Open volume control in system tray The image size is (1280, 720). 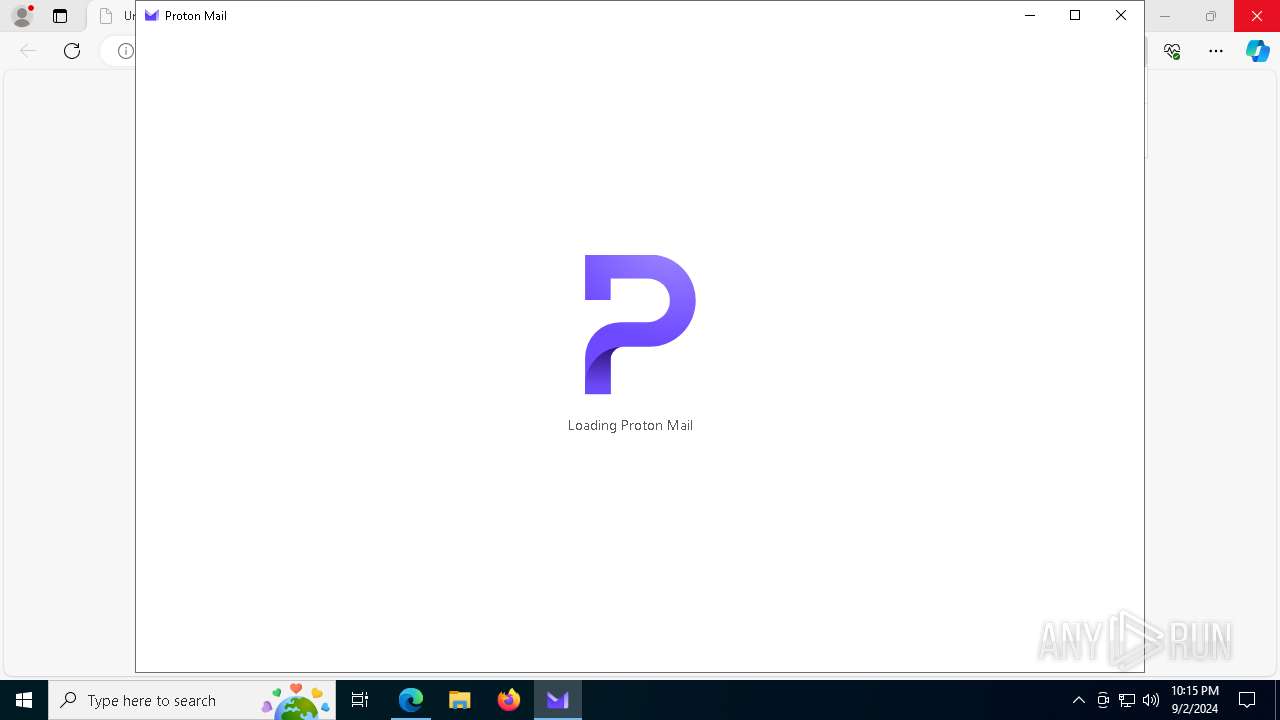1151,700
